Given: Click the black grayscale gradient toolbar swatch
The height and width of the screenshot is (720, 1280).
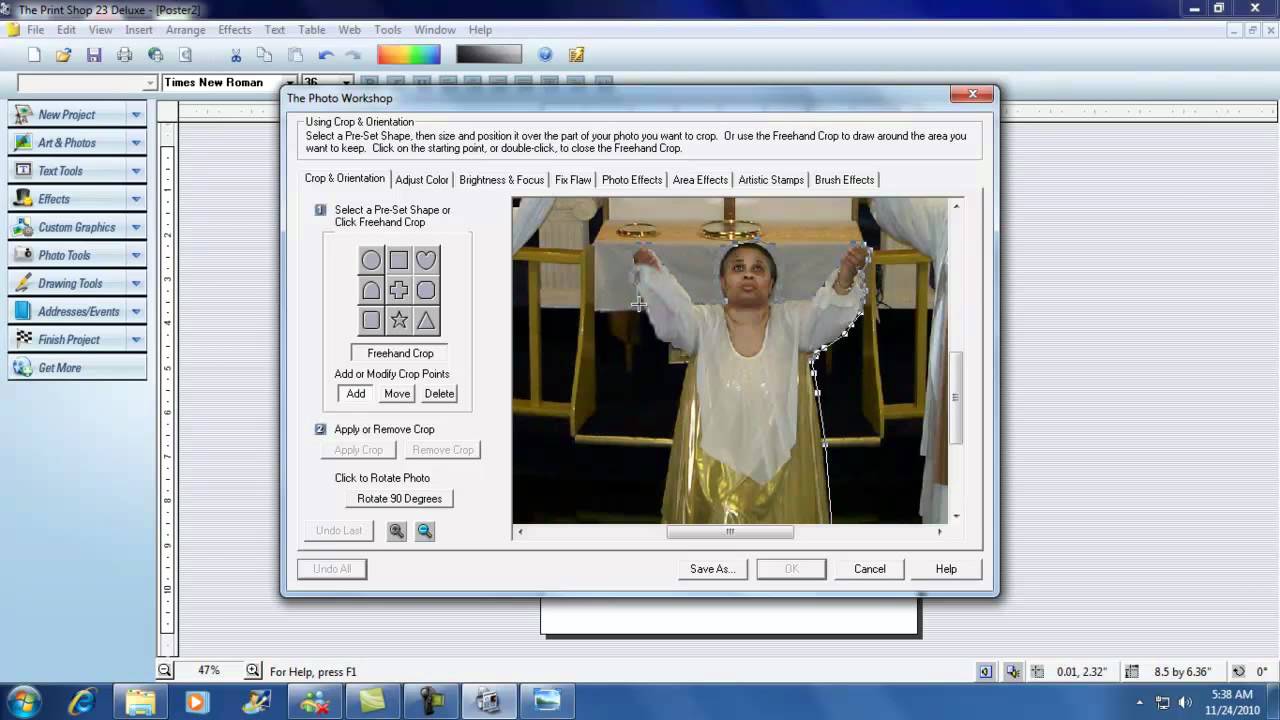Looking at the screenshot, I should (489, 55).
